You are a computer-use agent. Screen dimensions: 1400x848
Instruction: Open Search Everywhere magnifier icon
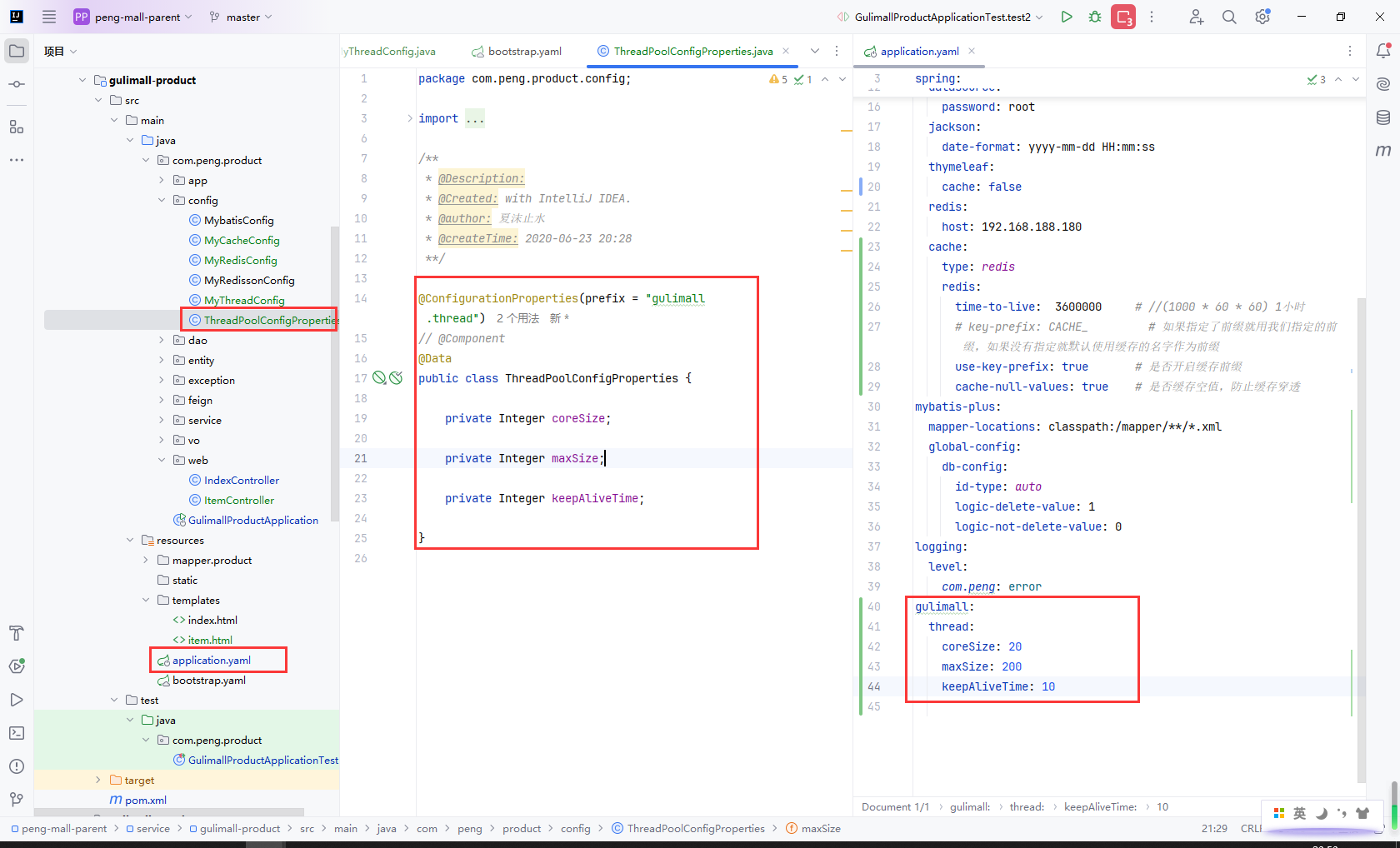tap(1229, 17)
